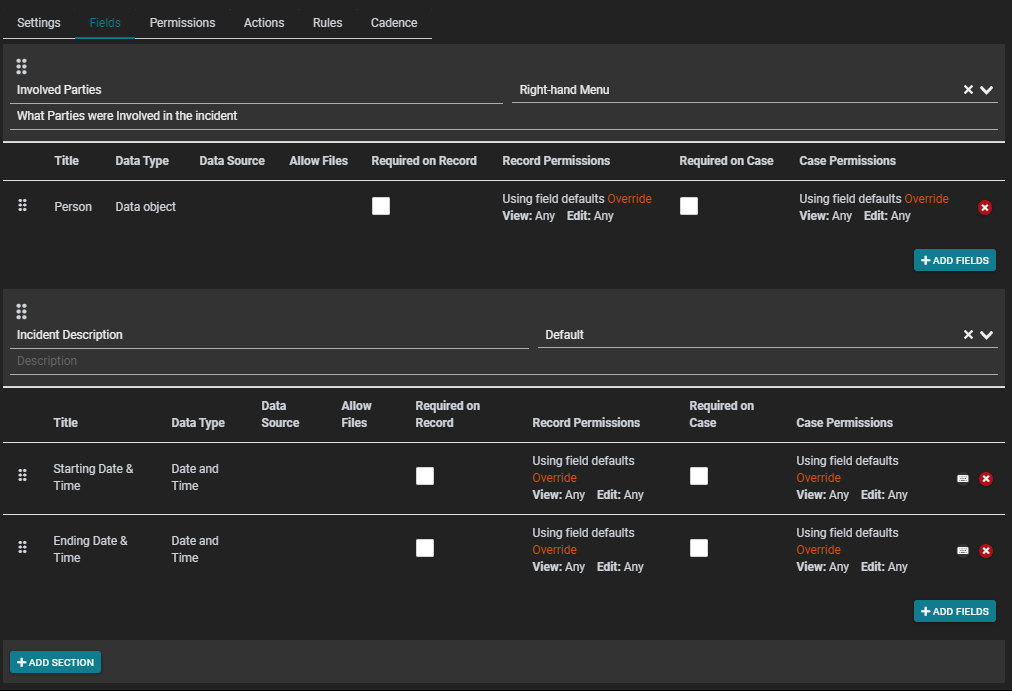Toggle Required on Case for Ending Date & Time
The height and width of the screenshot is (691, 1012).
click(x=698, y=548)
